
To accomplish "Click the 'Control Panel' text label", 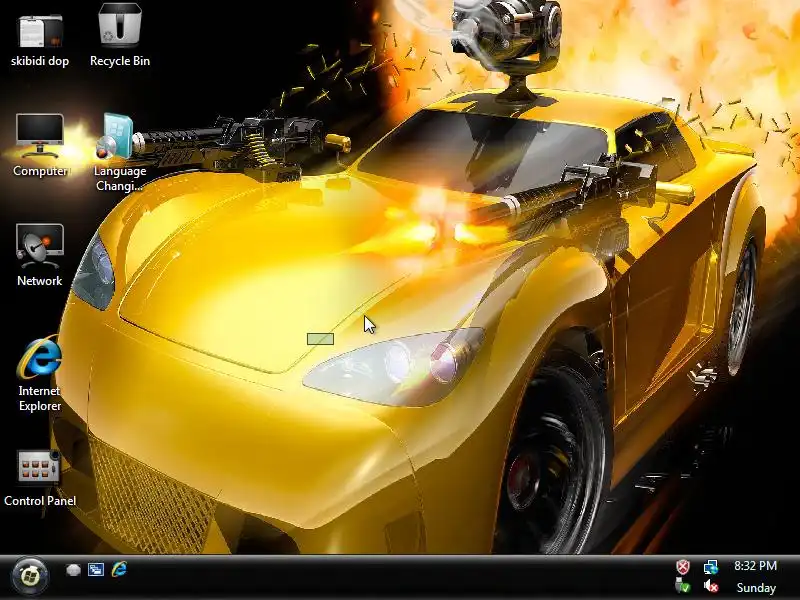I will pos(40,501).
